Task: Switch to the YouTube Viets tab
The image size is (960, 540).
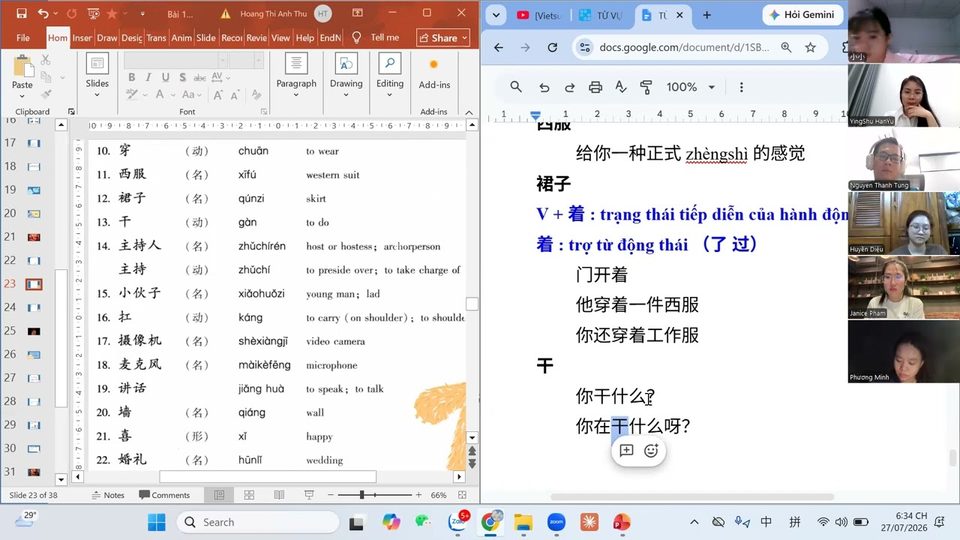Action: point(539,15)
